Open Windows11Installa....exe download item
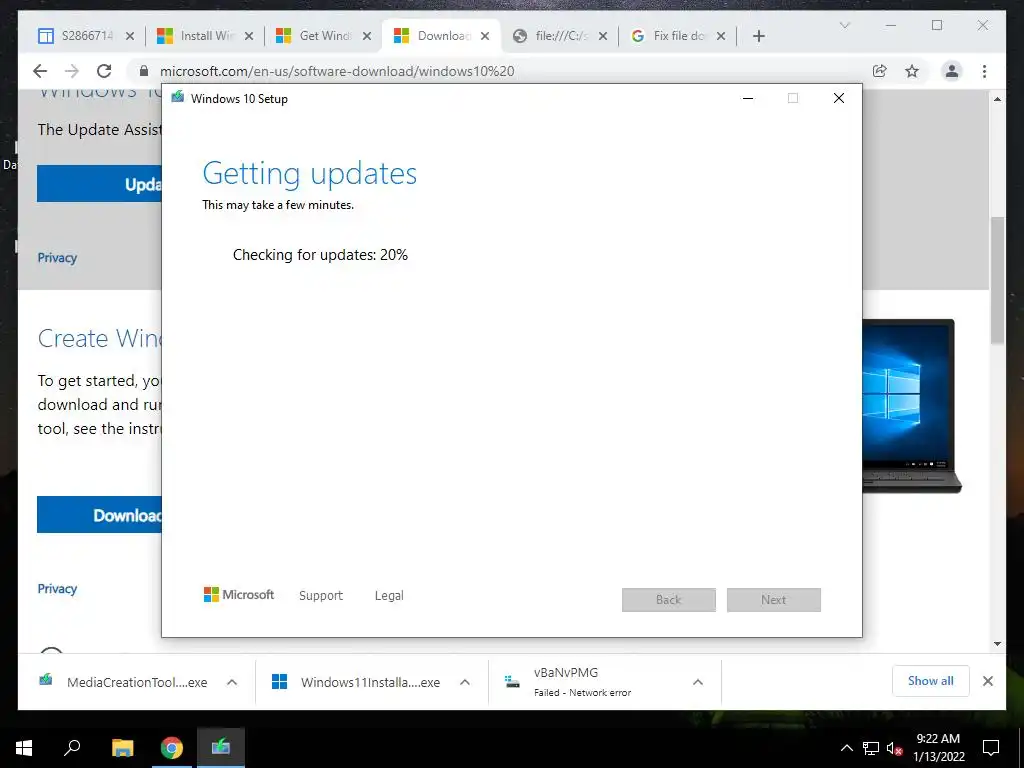The width and height of the screenshot is (1024, 768). point(357,682)
